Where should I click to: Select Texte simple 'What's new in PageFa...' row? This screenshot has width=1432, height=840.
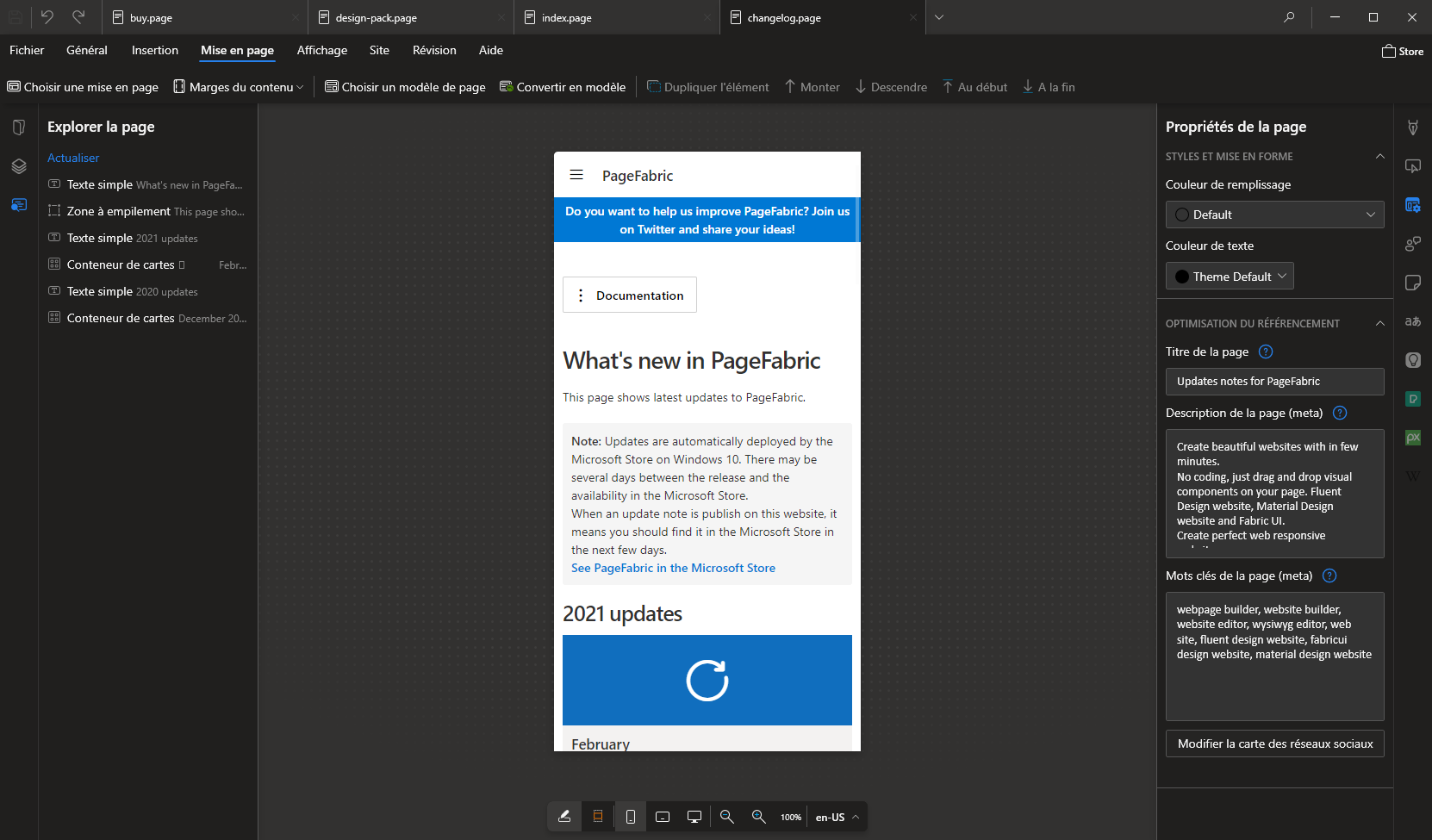(147, 184)
